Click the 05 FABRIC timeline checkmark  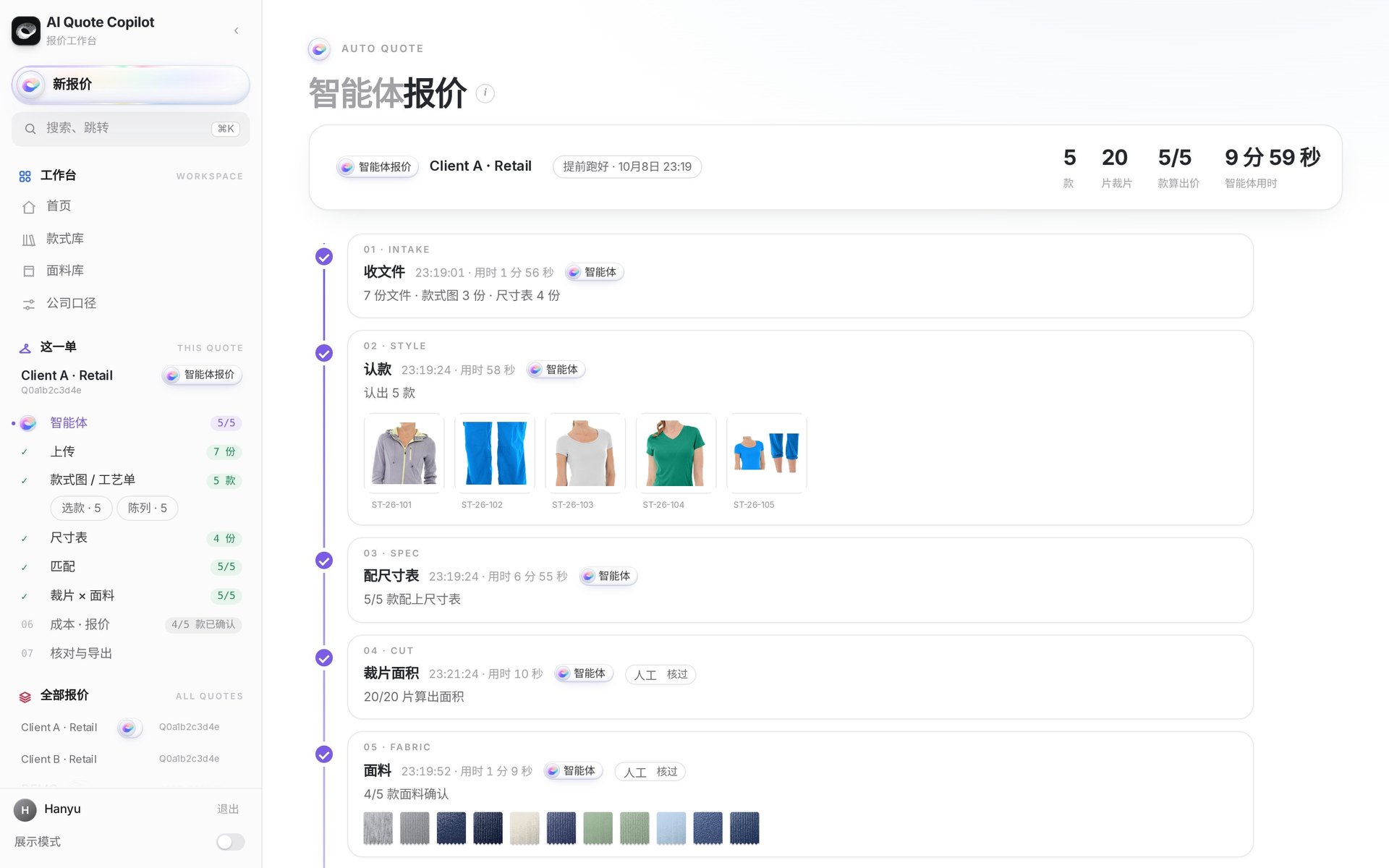tap(324, 754)
